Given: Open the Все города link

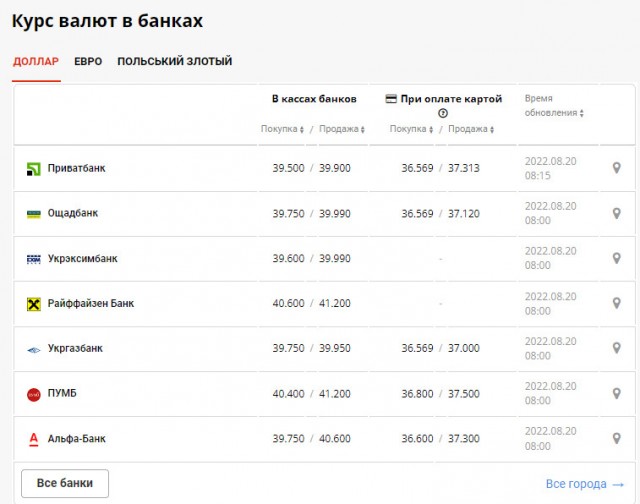Looking at the screenshot, I should tap(584, 484).
